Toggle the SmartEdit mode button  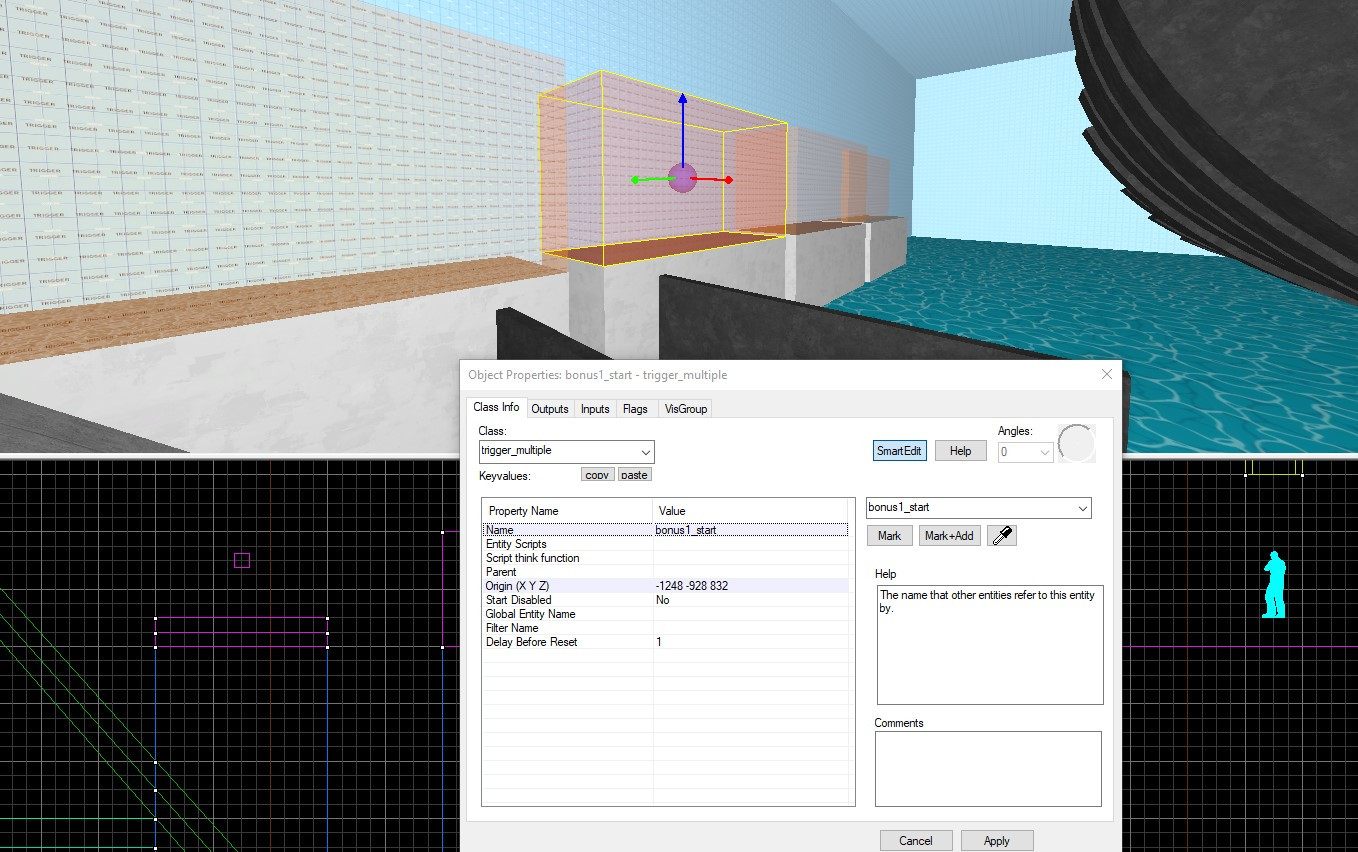[x=899, y=451]
